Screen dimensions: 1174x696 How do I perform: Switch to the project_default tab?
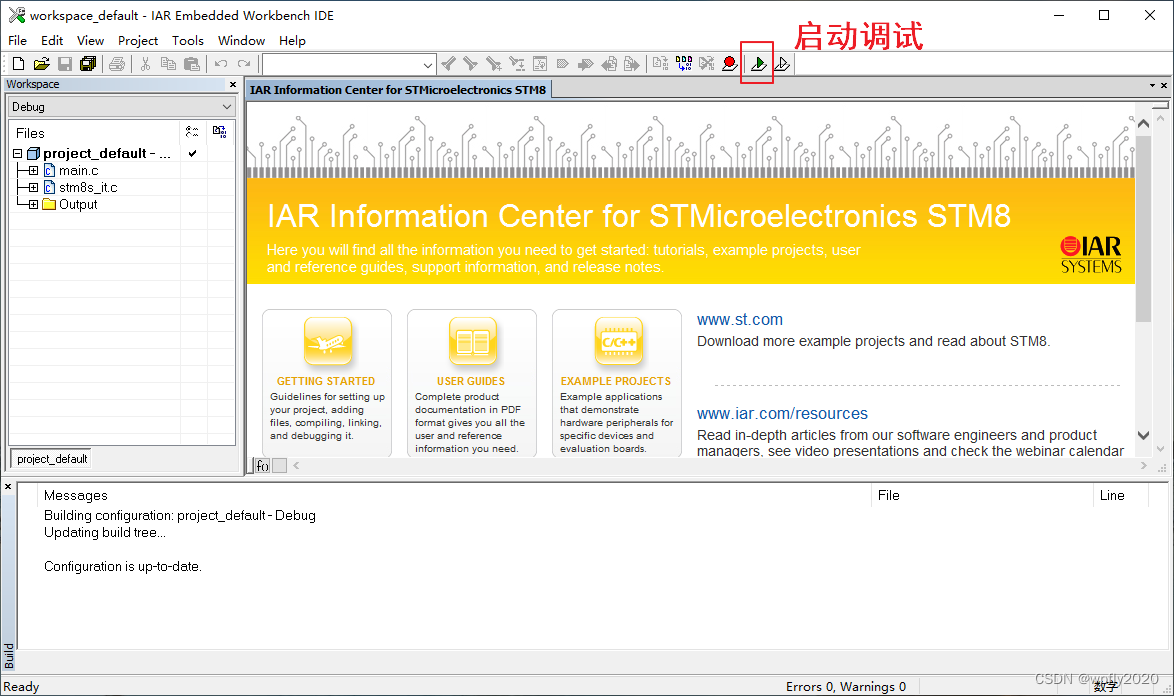[x=50, y=458]
